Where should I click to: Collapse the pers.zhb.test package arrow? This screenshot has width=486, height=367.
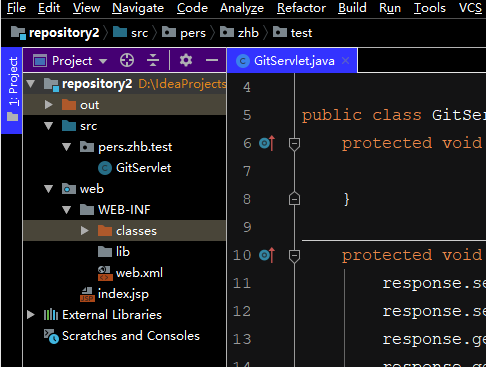(x=67, y=147)
